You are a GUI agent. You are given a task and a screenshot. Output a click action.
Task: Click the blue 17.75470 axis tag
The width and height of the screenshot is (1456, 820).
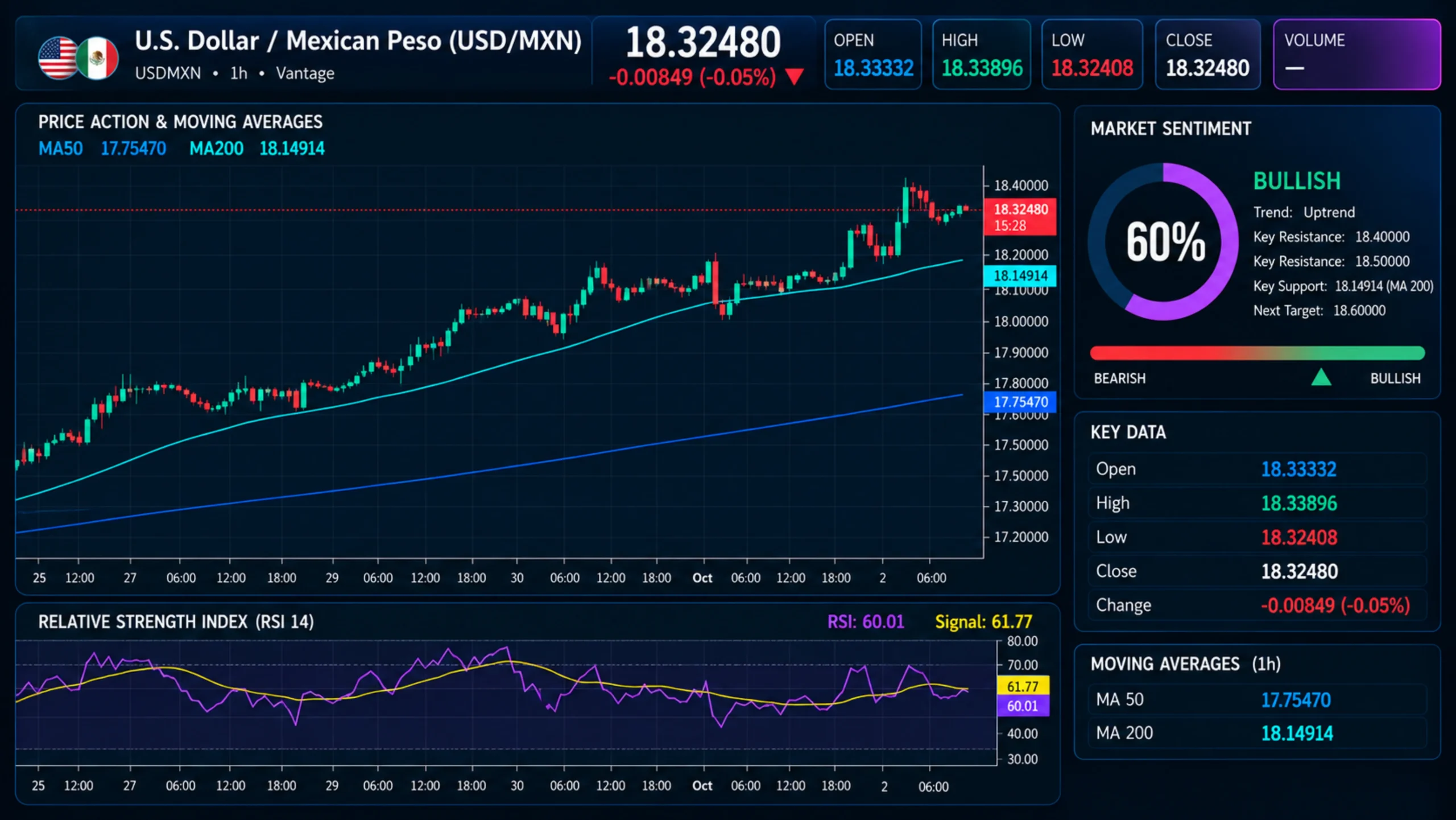coord(1020,402)
